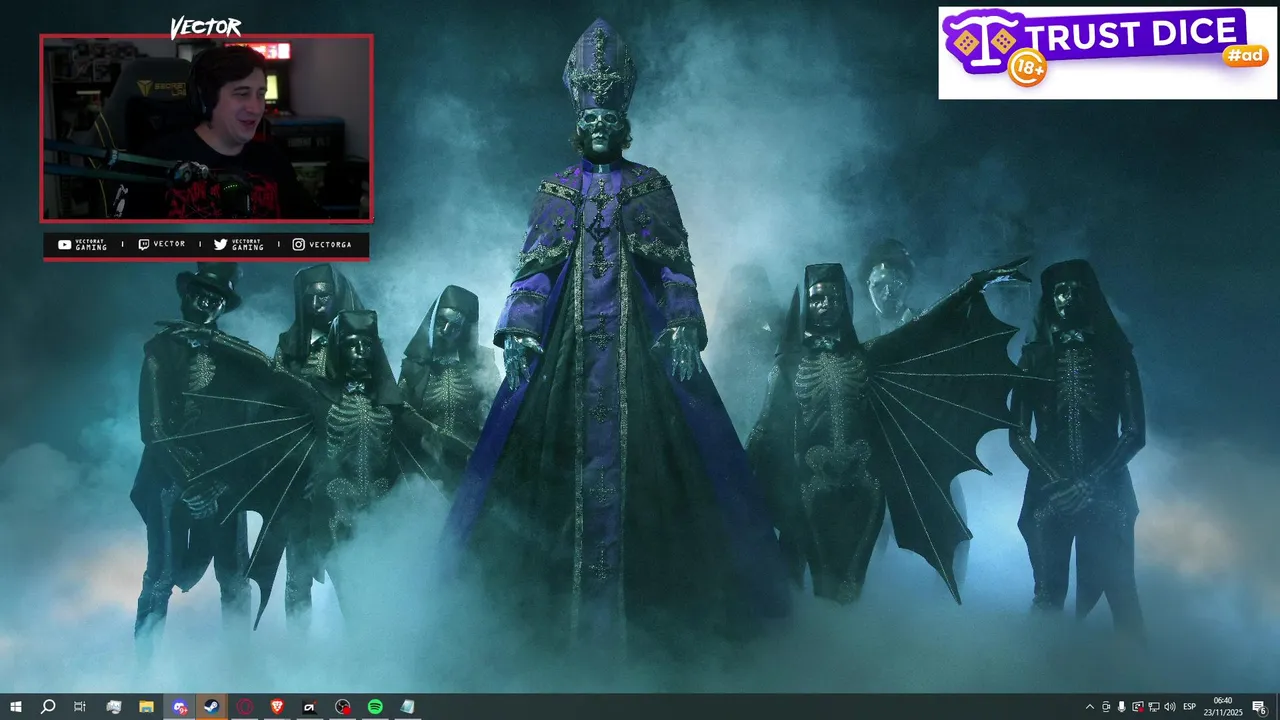1280x720 pixels.
Task: Change the ESP input language indicator
Action: [x=1190, y=707]
